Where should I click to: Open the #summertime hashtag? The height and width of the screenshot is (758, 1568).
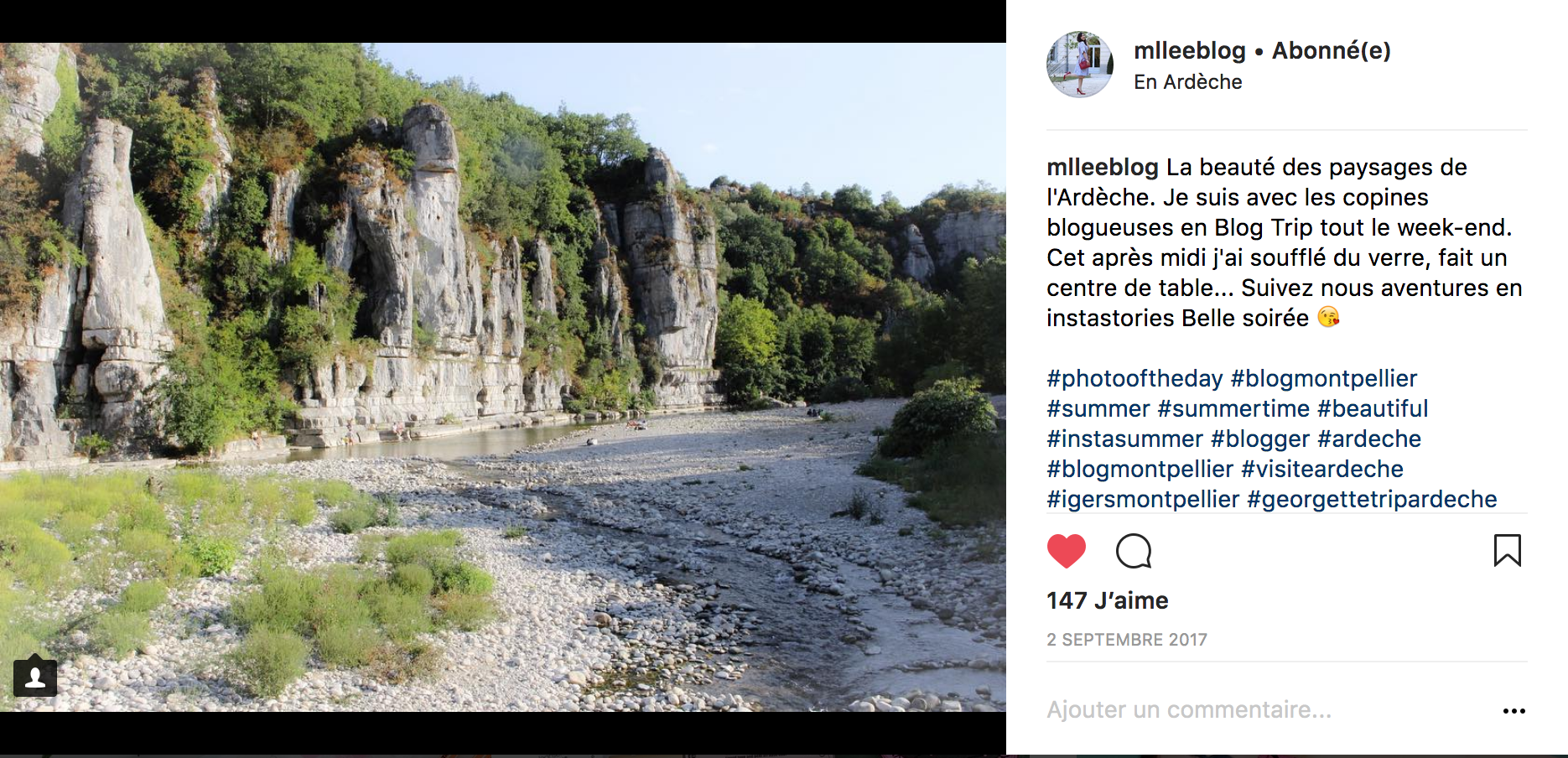(x=1233, y=408)
